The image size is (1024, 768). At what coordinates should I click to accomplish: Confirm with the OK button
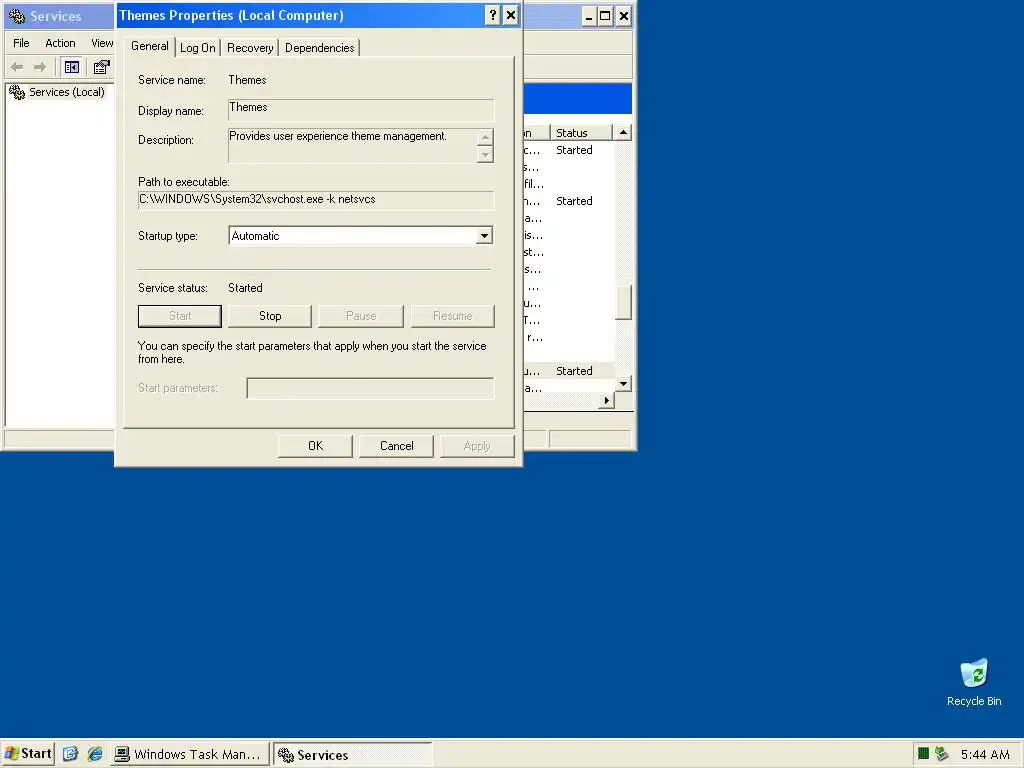315,446
